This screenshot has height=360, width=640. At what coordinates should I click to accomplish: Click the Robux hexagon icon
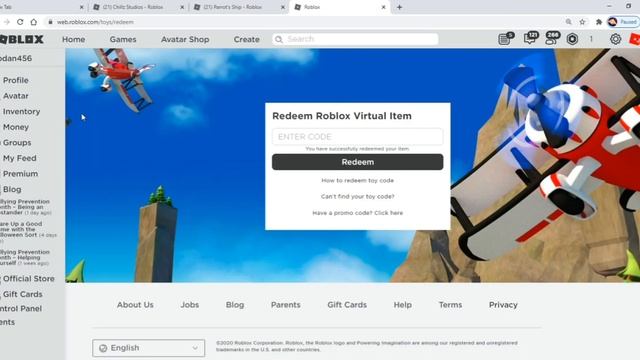click(572, 39)
